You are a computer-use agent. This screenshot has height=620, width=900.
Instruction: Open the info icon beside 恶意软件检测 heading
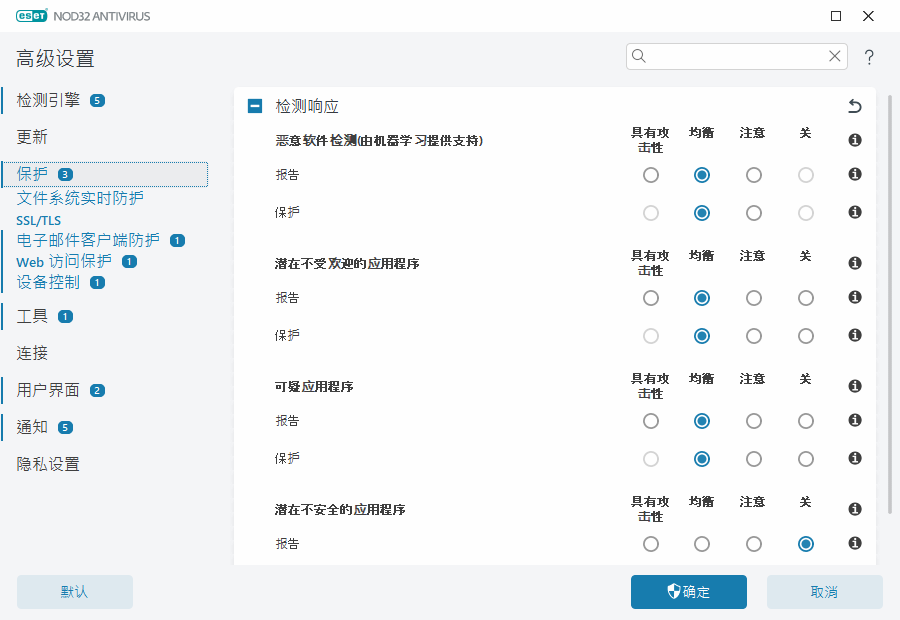pyautogui.click(x=854, y=140)
